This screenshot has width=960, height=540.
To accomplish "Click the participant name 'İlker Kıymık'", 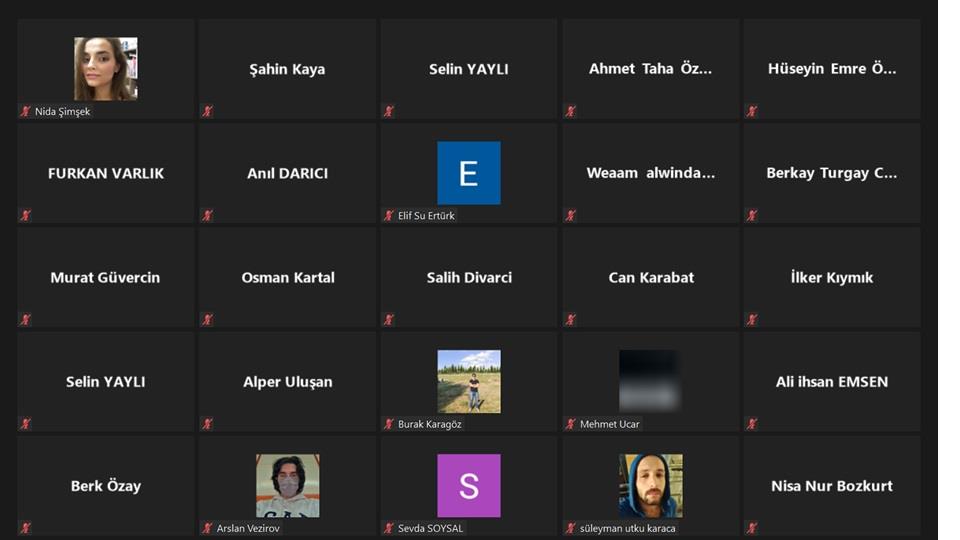I will [x=831, y=277].
